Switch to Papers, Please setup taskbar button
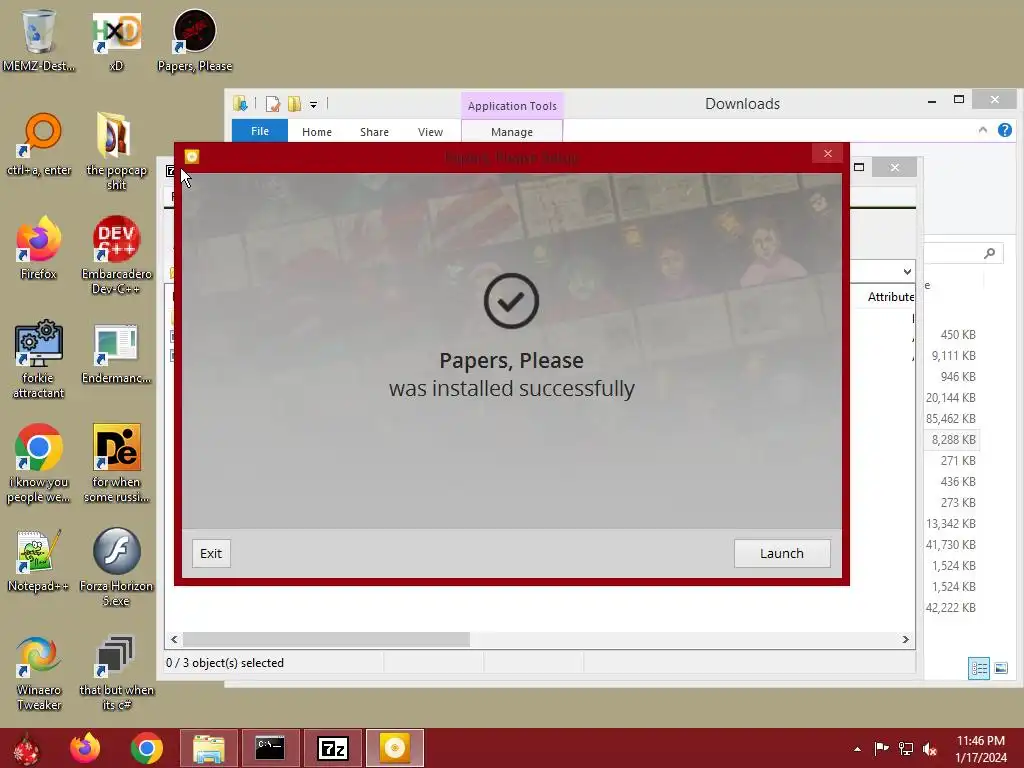Screen dimensions: 1024x768 click(394, 748)
